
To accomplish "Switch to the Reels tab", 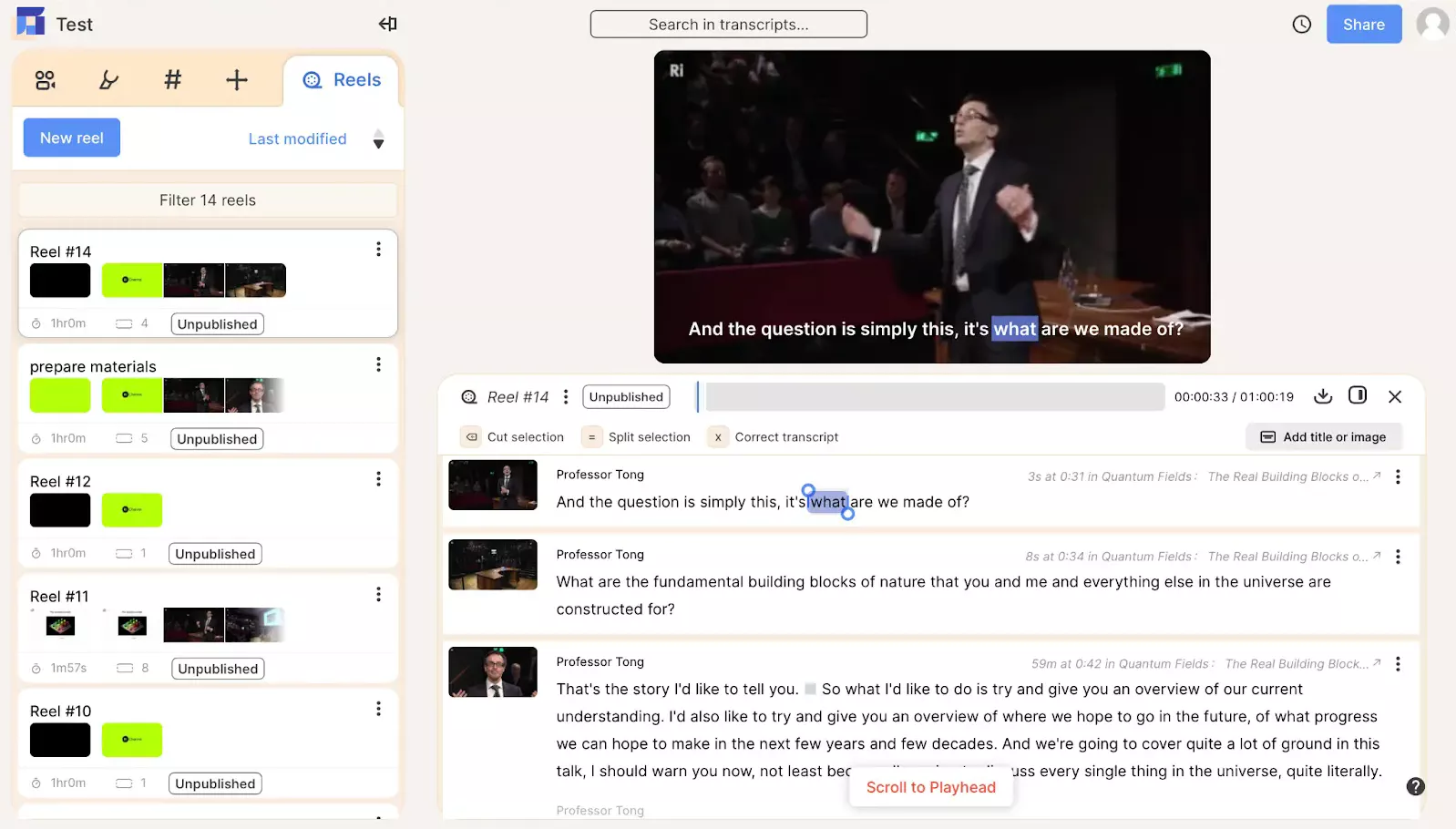I will (342, 80).
